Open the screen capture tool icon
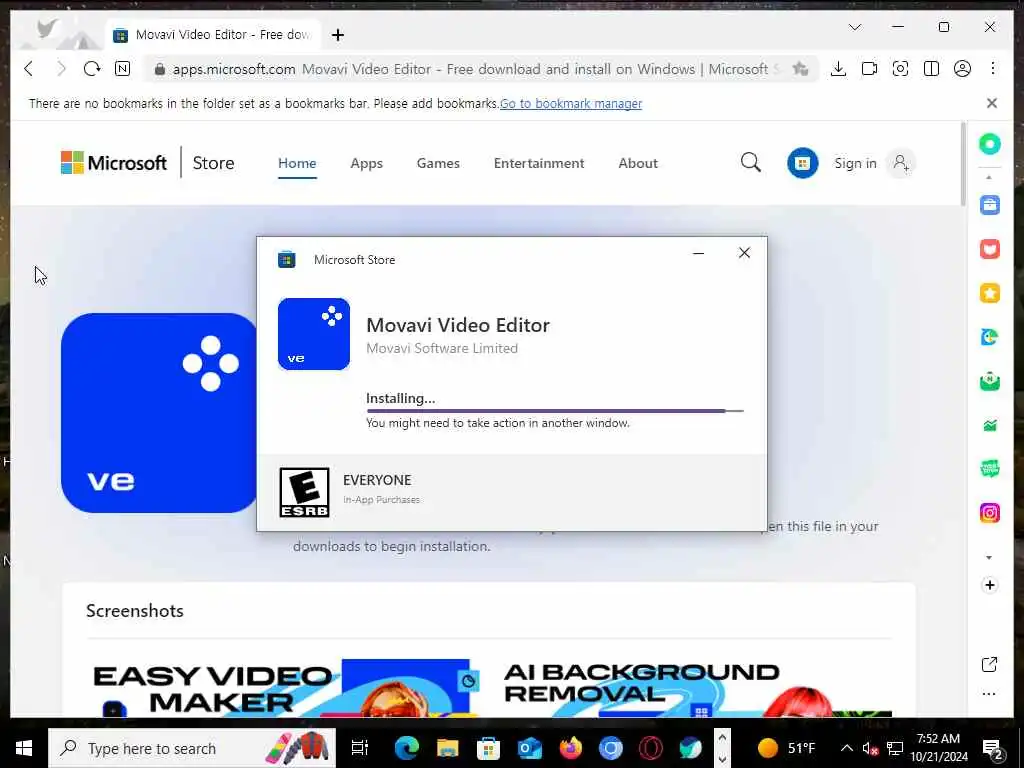Screen dimensions: 1024x768 pyautogui.click(x=900, y=69)
